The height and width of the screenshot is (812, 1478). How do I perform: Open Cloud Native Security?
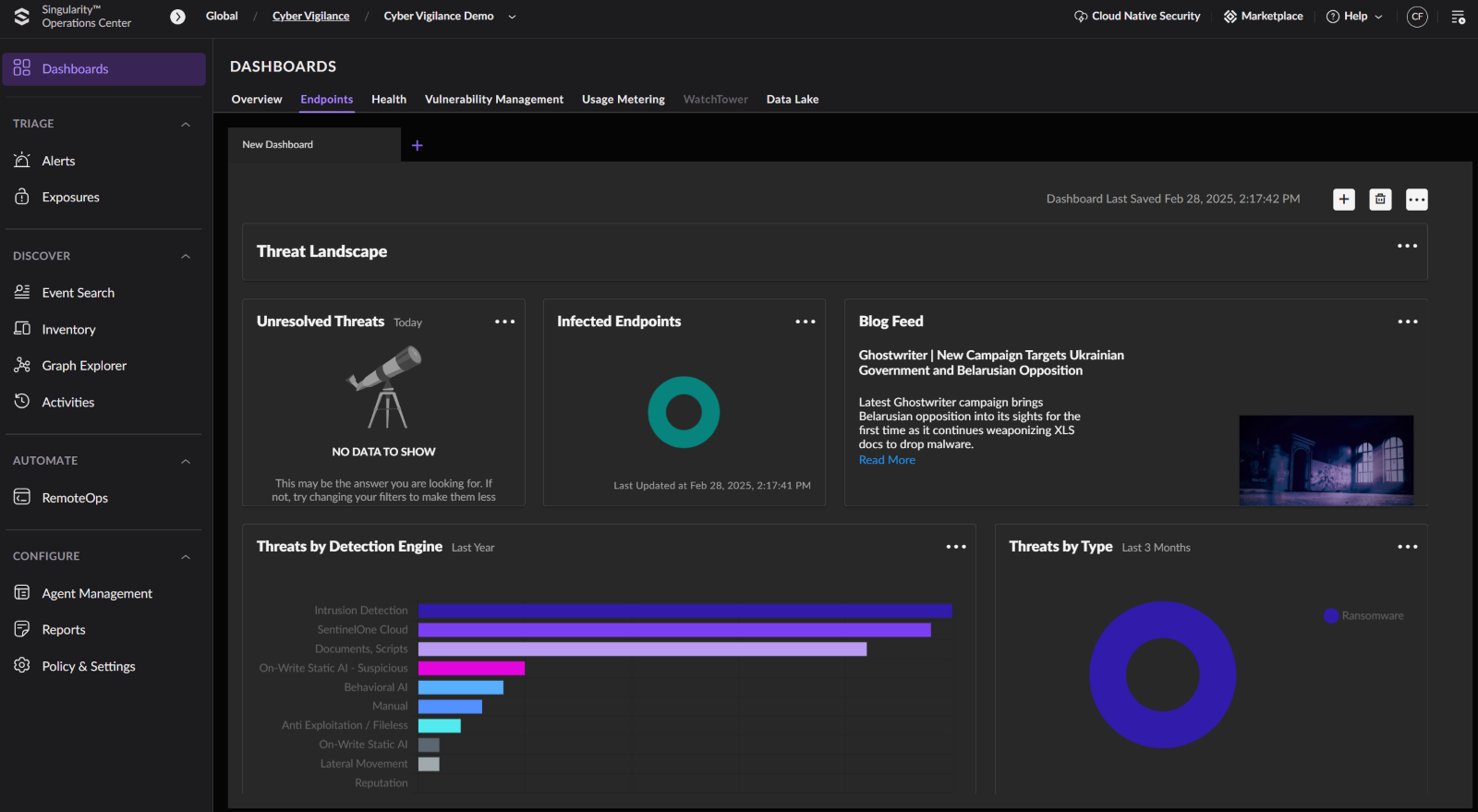pyautogui.click(x=1137, y=17)
